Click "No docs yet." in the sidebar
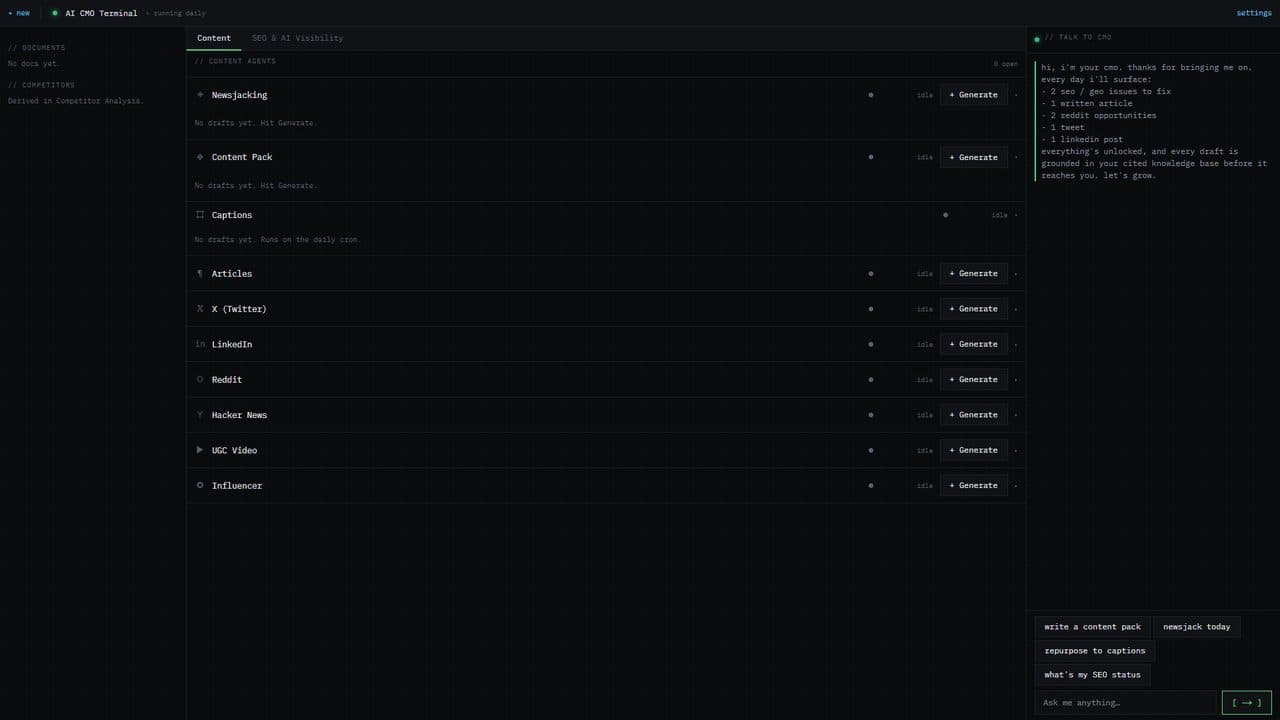Image resolution: width=1280 pixels, height=720 pixels. pyautogui.click(x=33, y=63)
